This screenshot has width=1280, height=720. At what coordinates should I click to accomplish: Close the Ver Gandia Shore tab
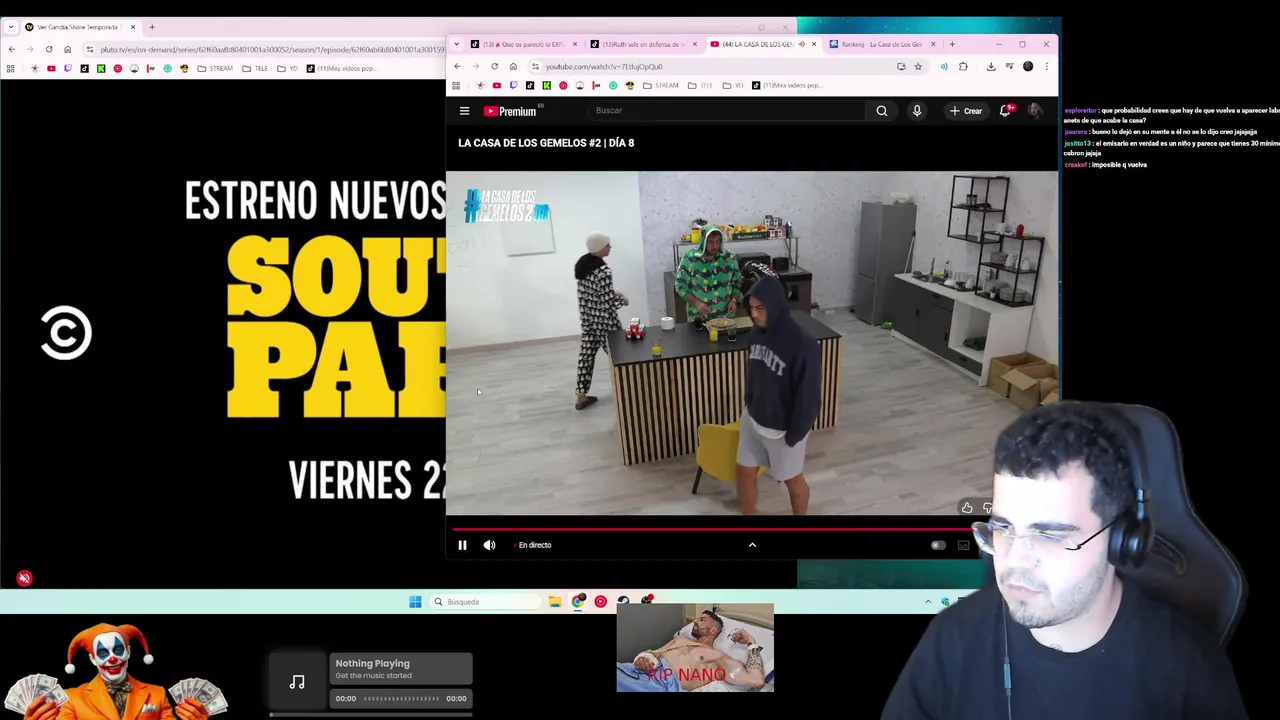[132, 27]
